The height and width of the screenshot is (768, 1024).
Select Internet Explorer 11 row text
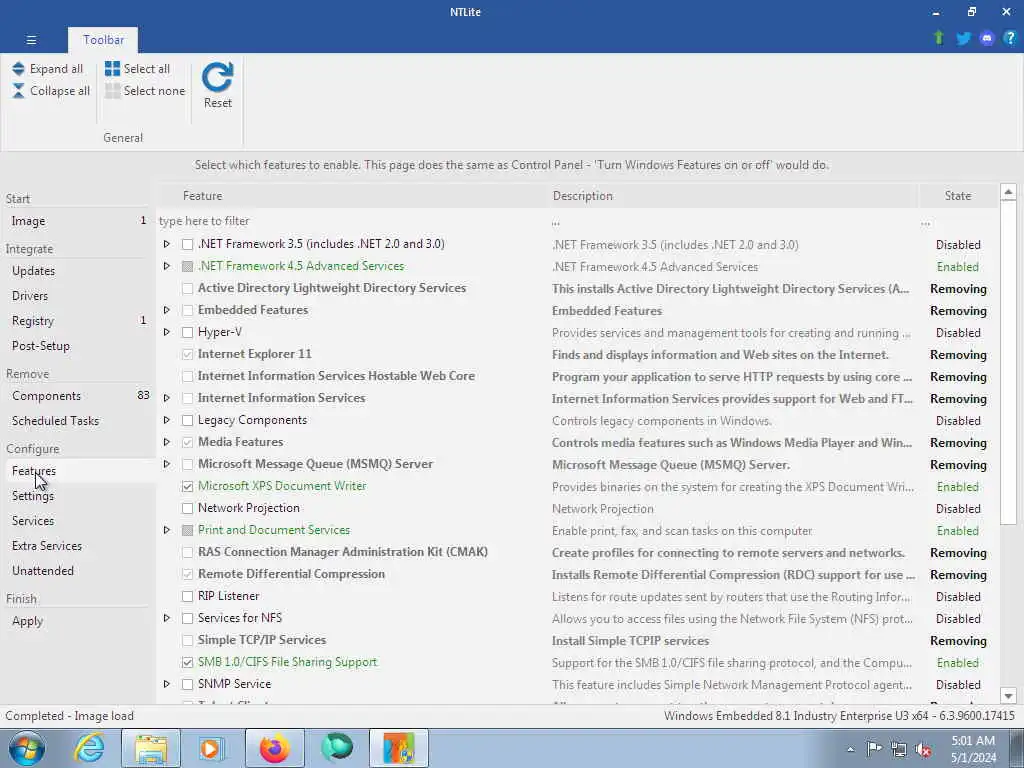[255, 354]
